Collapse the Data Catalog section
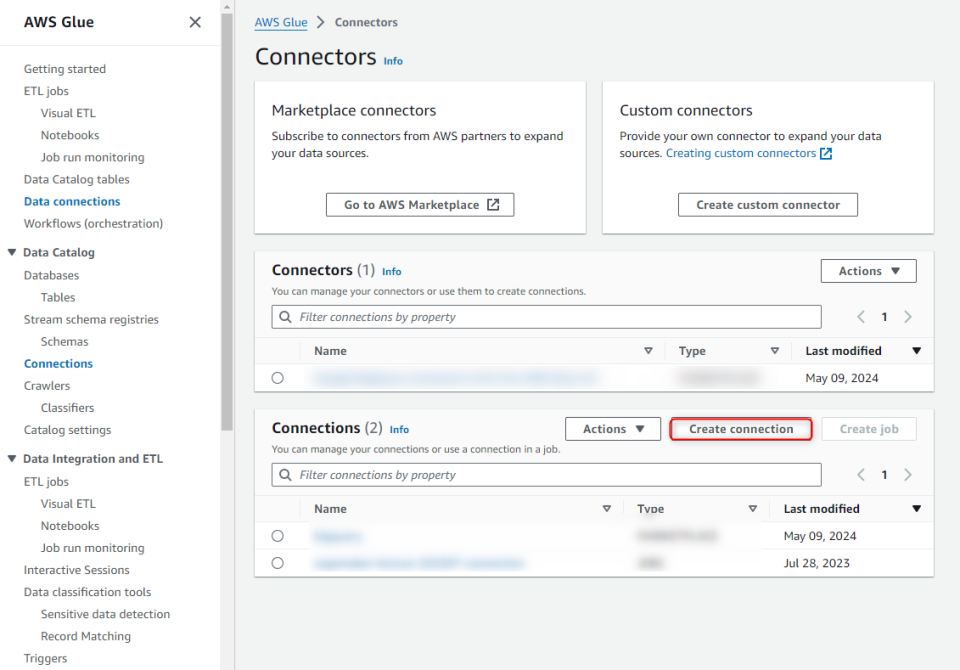 pos(12,252)
